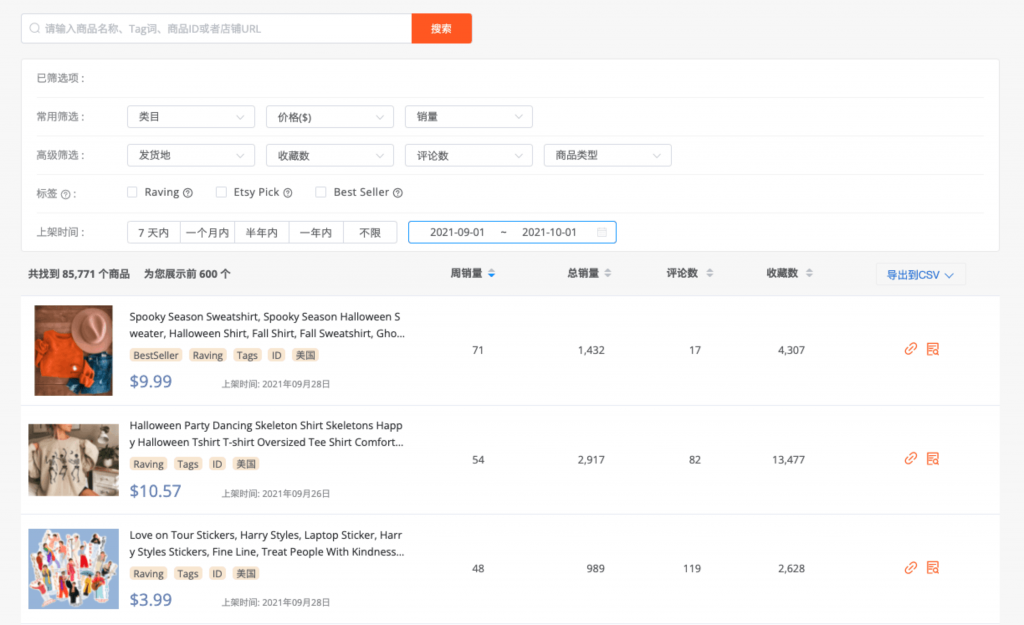
Task: Select the 7天内 listing time filter
Action: (153, 230)
